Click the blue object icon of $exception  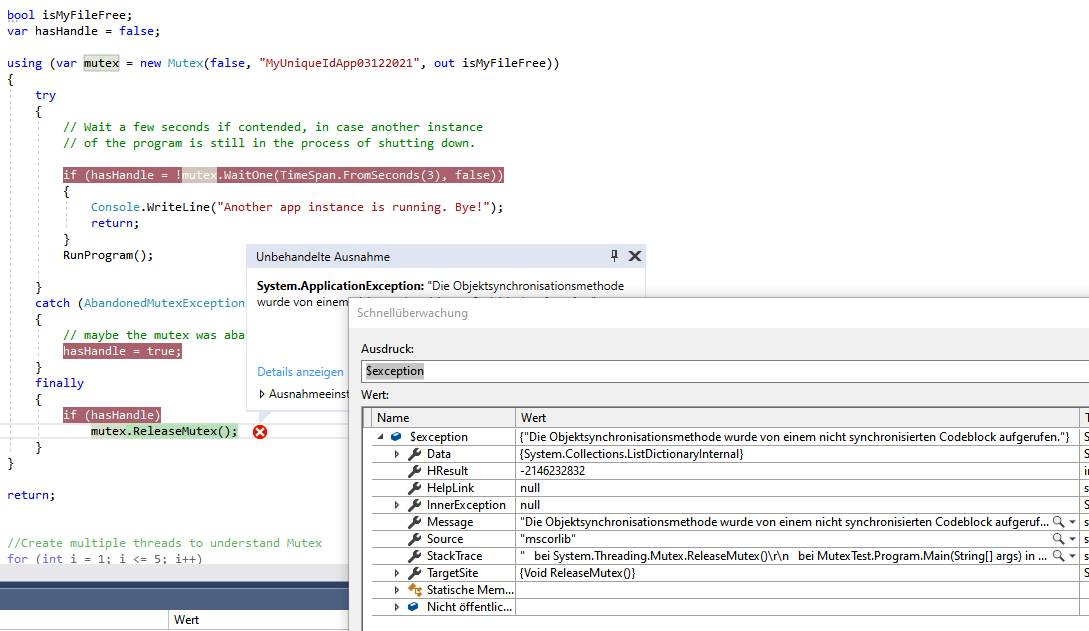[x=396, y=437]
